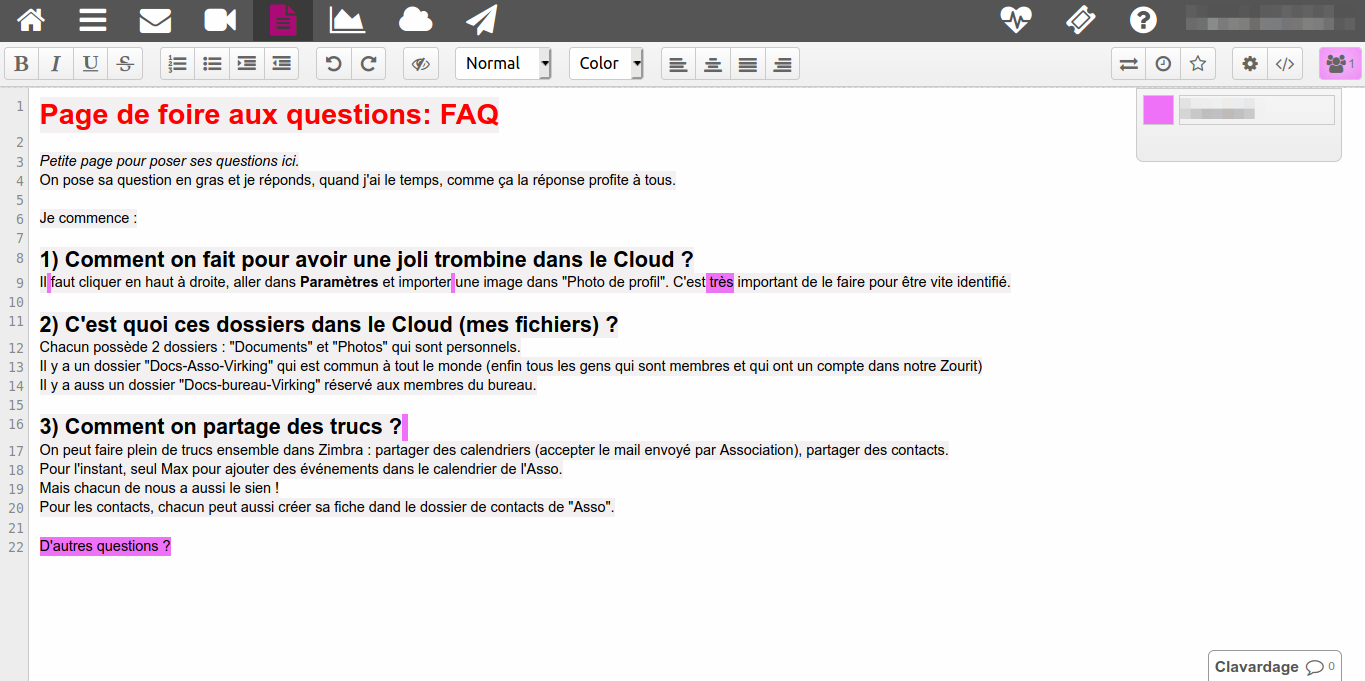Viewport: 1365px width, 681px height.
Task: Open the pad settings gear
Action: [1249, 64]
